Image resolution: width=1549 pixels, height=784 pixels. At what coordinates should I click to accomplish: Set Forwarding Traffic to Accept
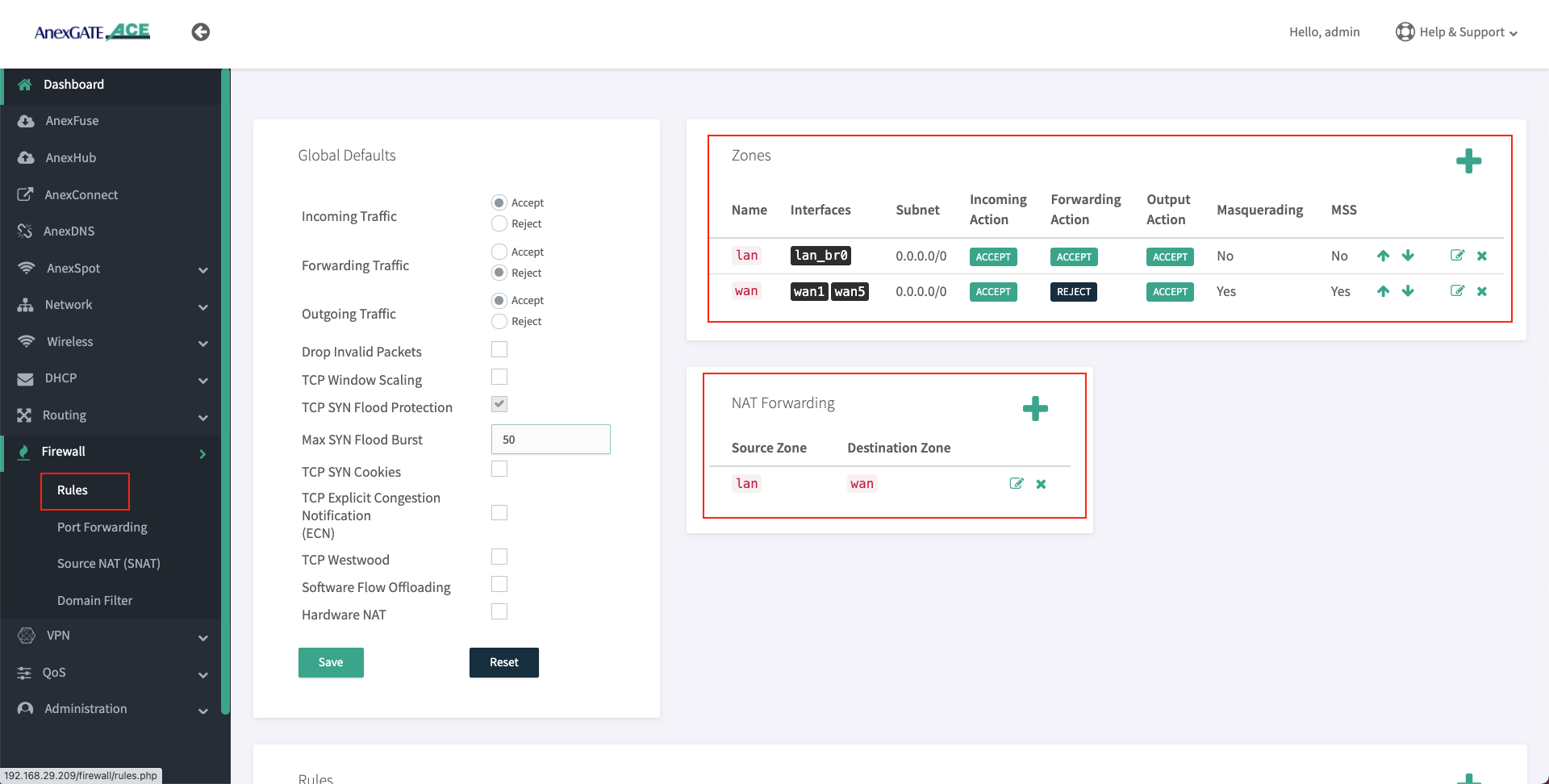pyautogui.click(x=499, y=252)
